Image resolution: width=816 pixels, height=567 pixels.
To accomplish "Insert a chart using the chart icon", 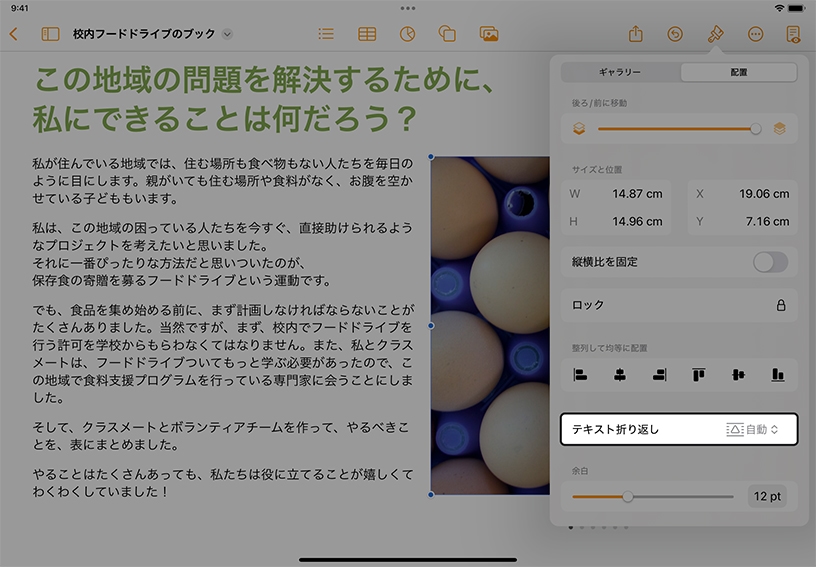I will point(407,34).
